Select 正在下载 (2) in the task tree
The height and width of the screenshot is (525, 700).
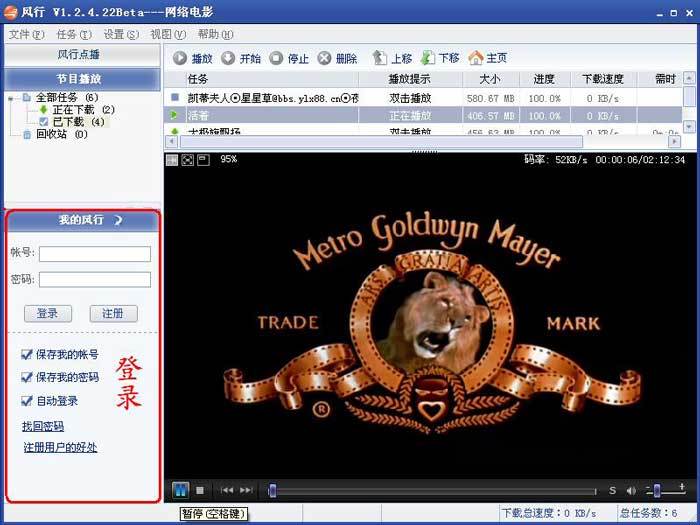click(x=83, y=109)
